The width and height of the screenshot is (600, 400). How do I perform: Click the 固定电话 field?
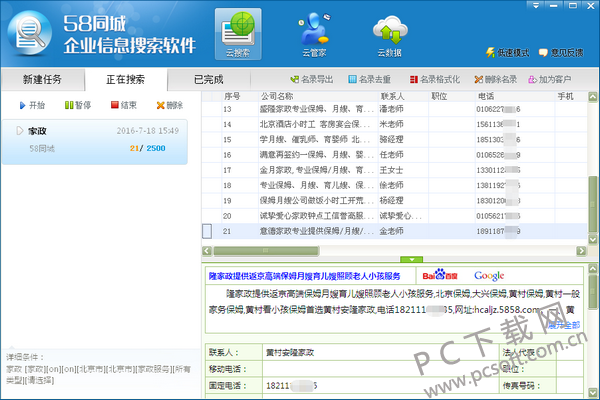[x=381, y=385]
